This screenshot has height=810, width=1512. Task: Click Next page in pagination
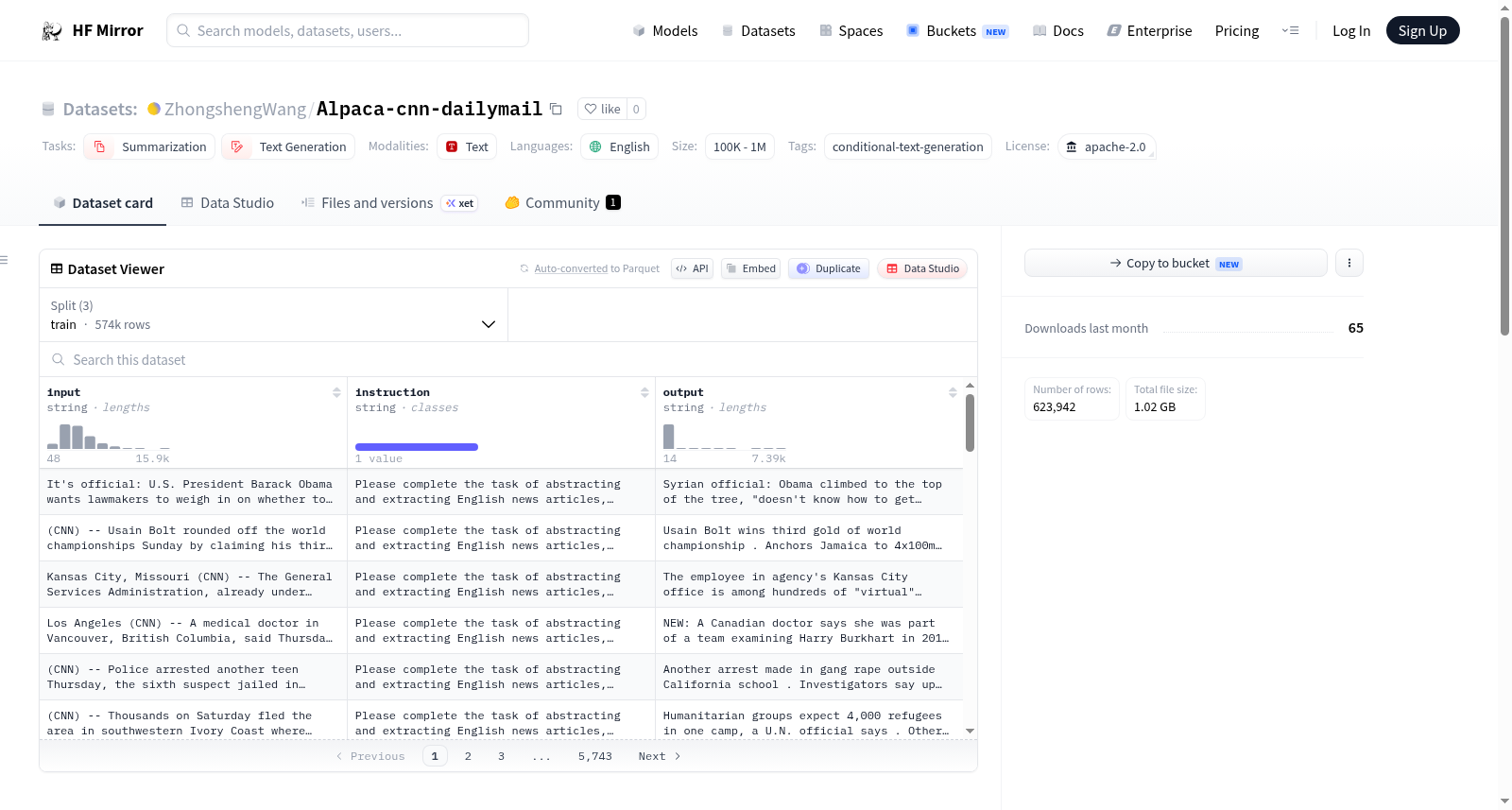click(x=660, y=756)
